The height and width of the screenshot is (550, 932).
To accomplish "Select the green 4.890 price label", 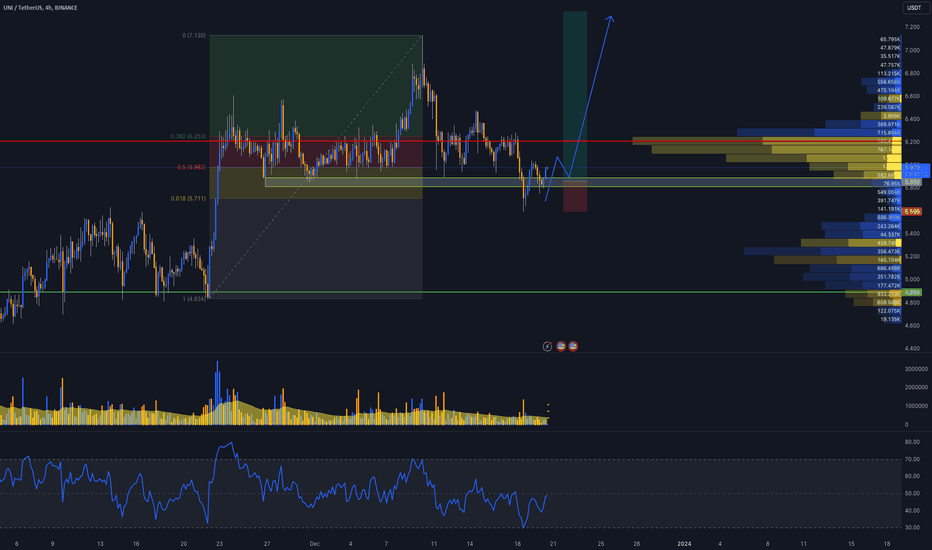I will coord(912,293).
